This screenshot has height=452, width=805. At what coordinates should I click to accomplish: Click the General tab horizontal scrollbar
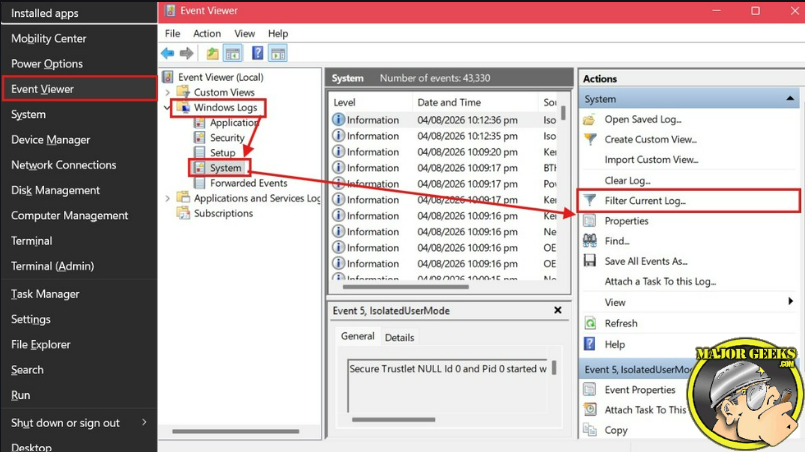[393, 420]
